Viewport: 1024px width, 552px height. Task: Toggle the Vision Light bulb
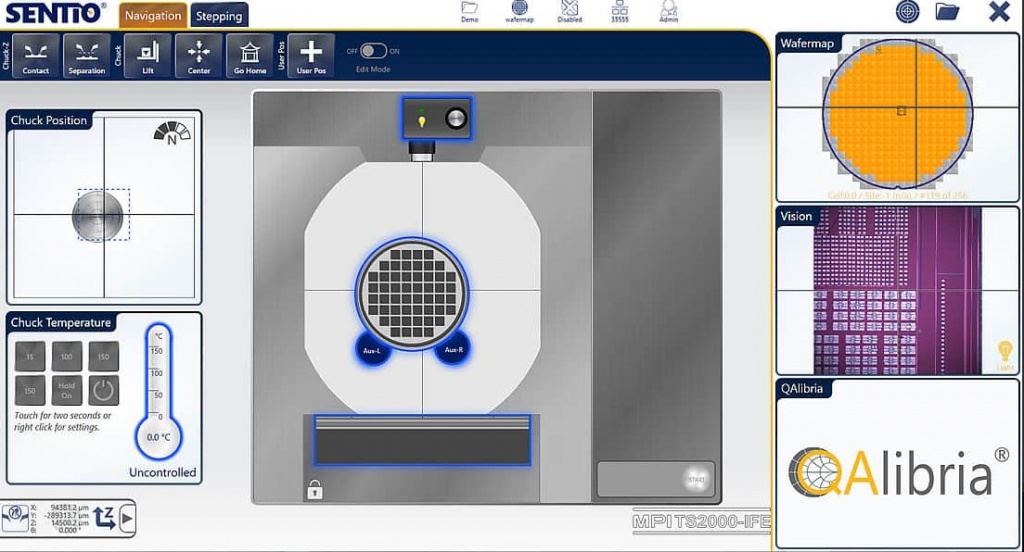(x=1004, y=353)
